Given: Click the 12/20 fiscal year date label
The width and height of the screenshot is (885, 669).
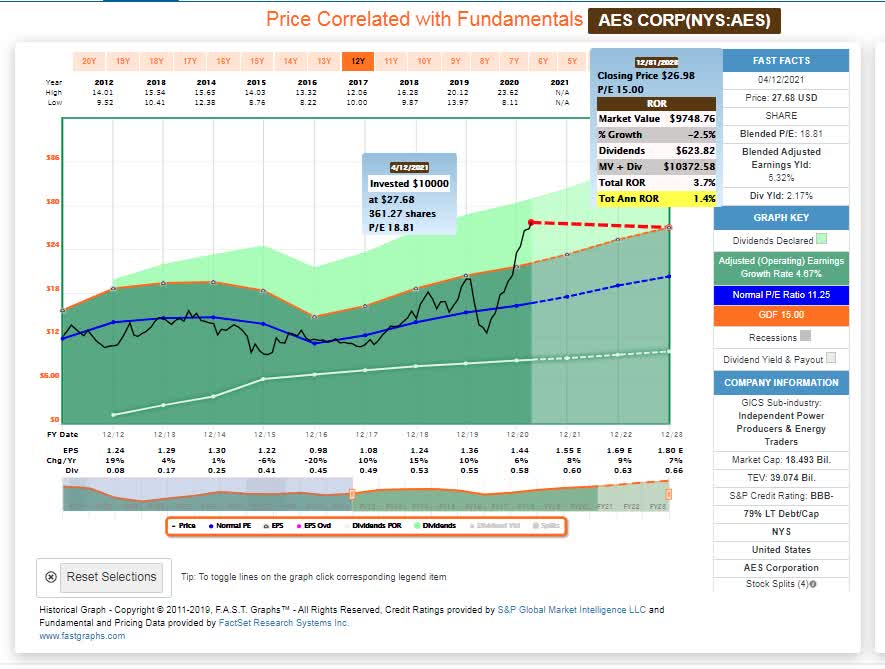Looking at the screenshot, I should coord(518,435).
